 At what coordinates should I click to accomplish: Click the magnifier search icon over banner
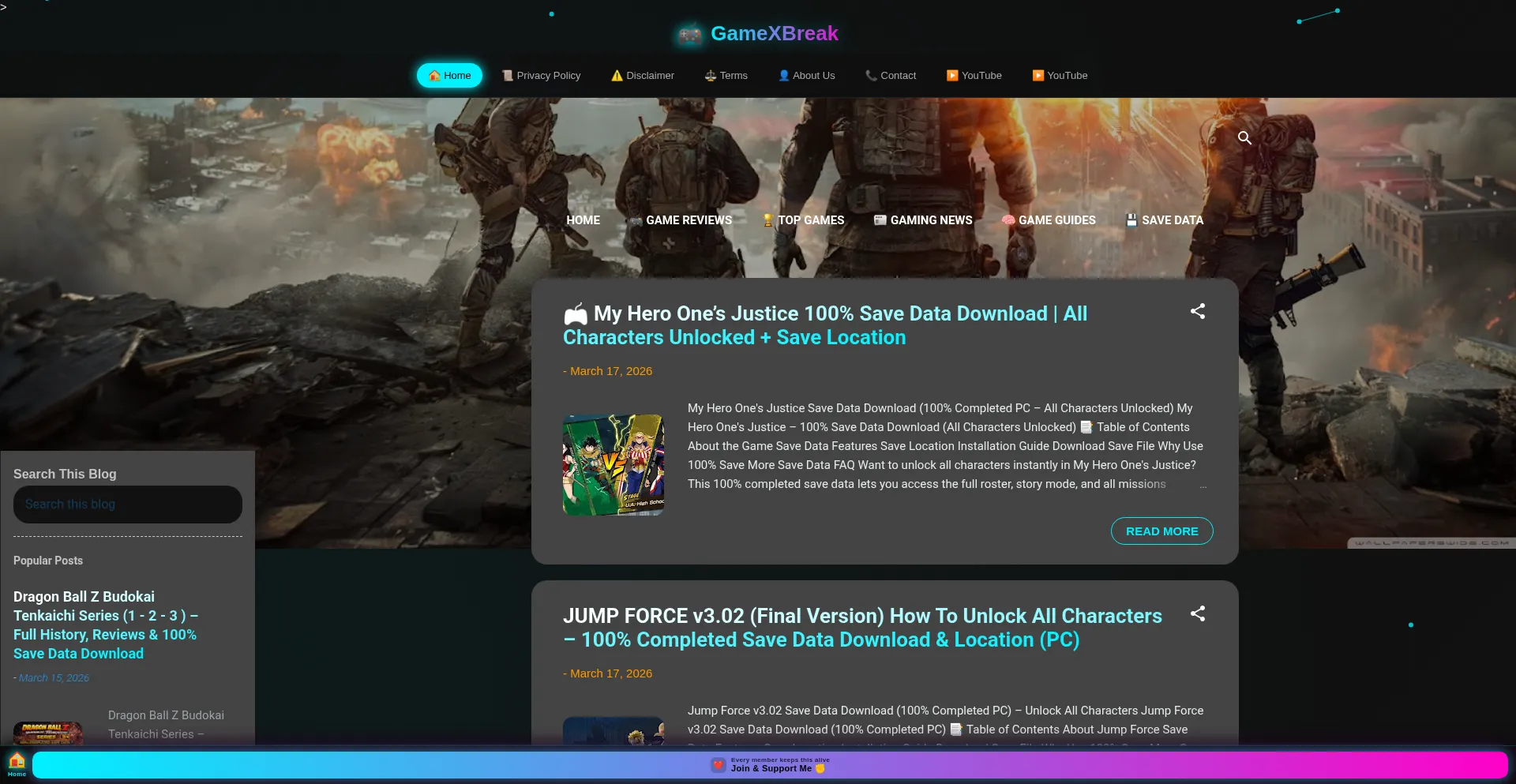[x=1244, y=138]
